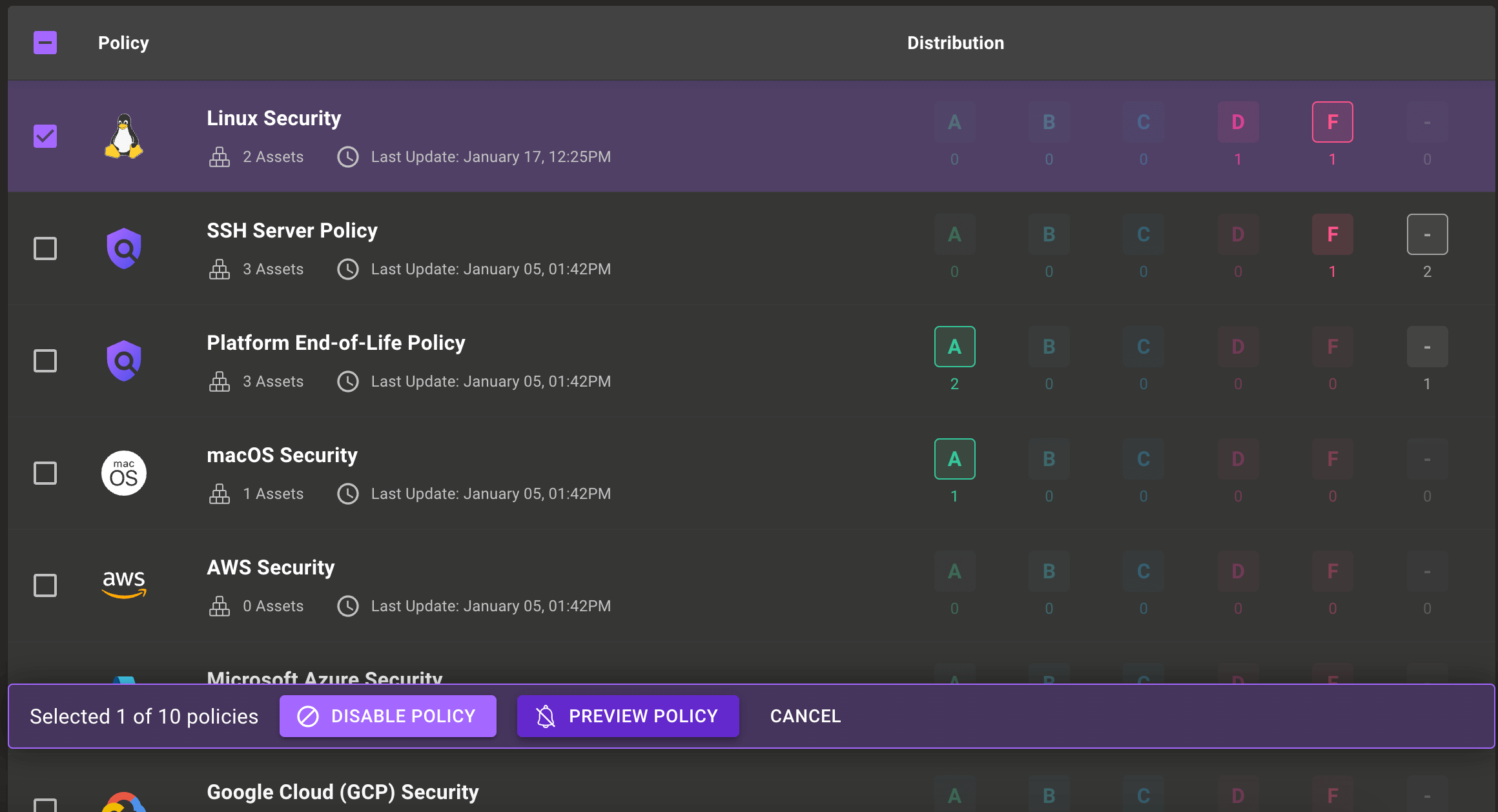This screenshot has height=812, width=1498.
Task: Click the A grade badge for macOS Security
Action: [x=954, y=459]
